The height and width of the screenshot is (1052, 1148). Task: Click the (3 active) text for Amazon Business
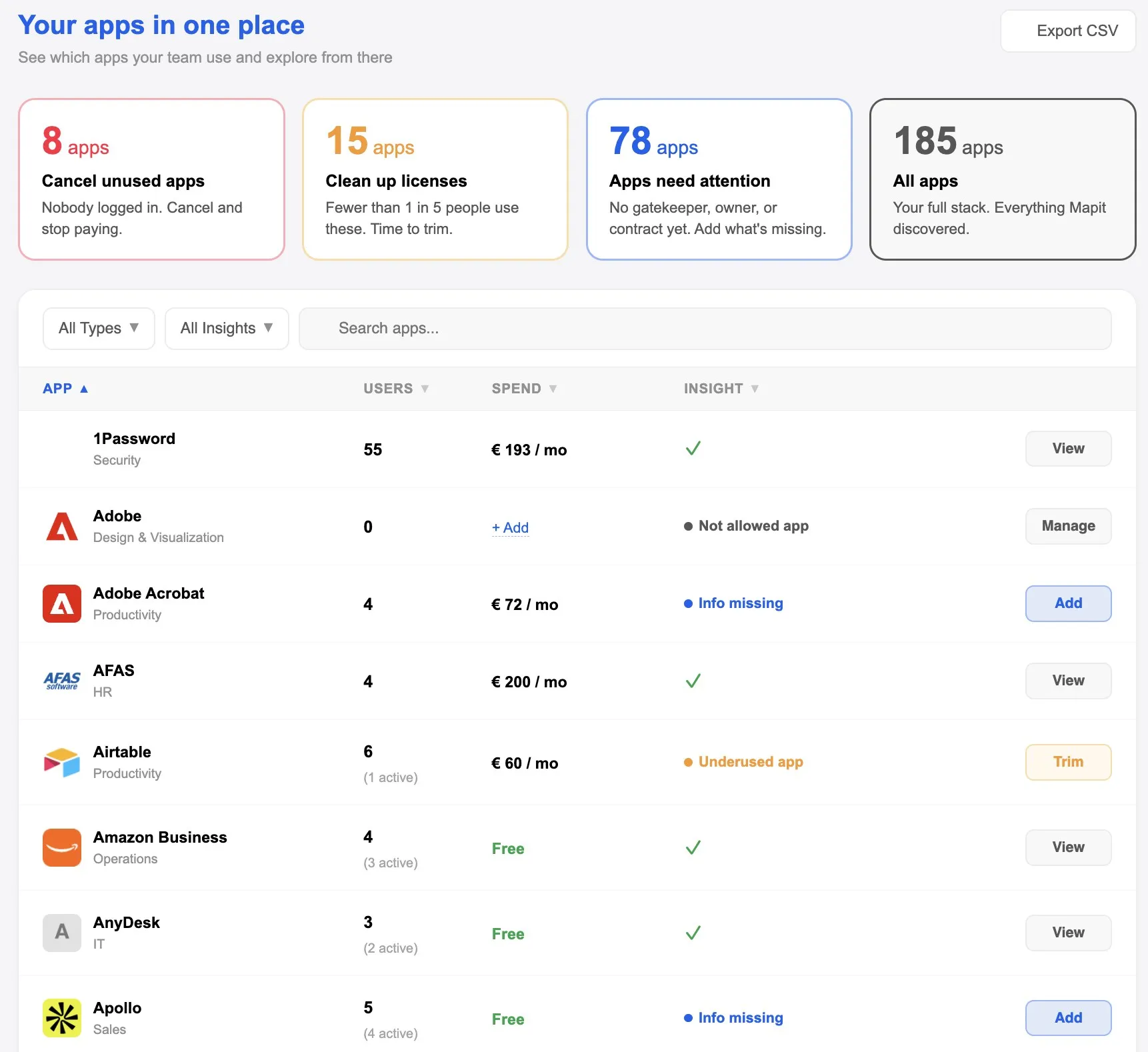[x=391, y=863]
